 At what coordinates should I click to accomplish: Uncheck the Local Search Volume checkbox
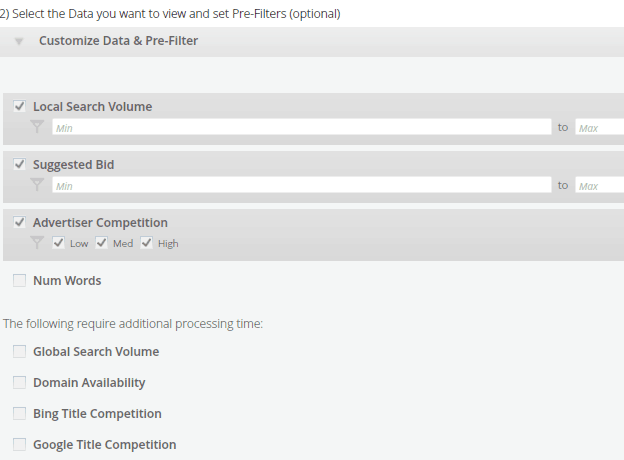point(20,106)
